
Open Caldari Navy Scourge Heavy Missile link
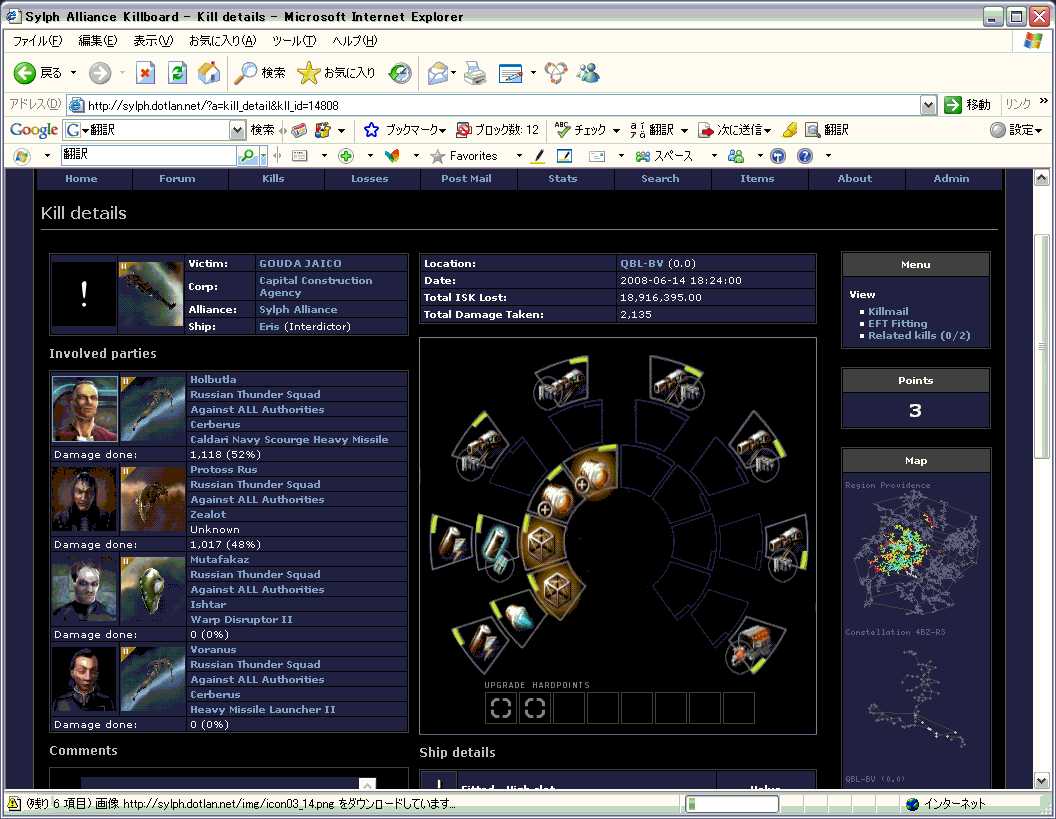[289, 439]
